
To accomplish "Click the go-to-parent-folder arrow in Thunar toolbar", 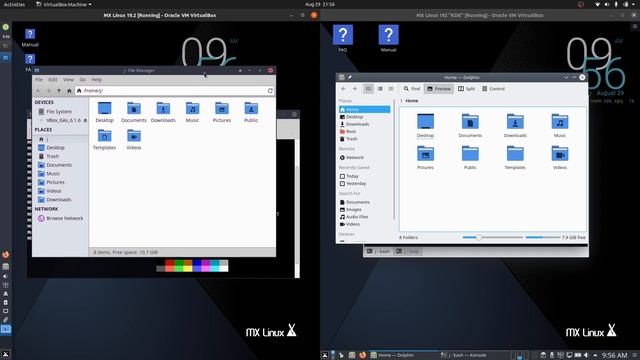I will [x=59, y=91].
